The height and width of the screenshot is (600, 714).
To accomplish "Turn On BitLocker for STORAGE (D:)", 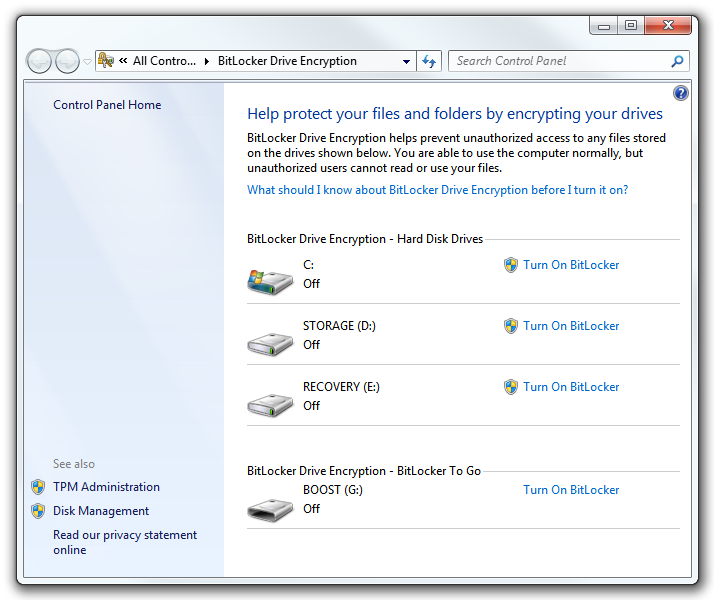I will (x=571, y=326).
